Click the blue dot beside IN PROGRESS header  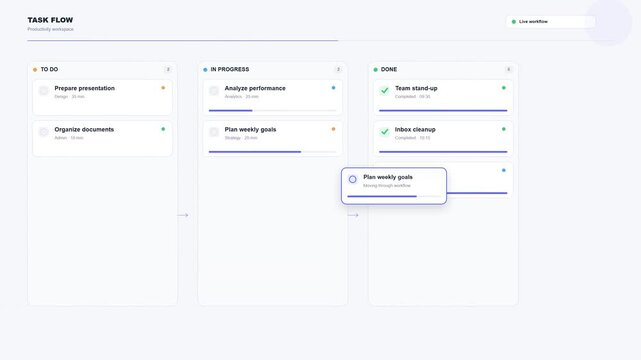205,70
